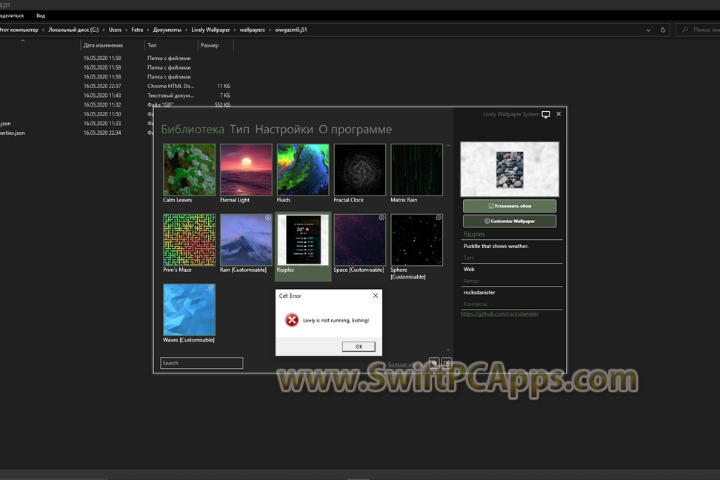Expand chevron after Документы breadcrumb

pos(186,30)
